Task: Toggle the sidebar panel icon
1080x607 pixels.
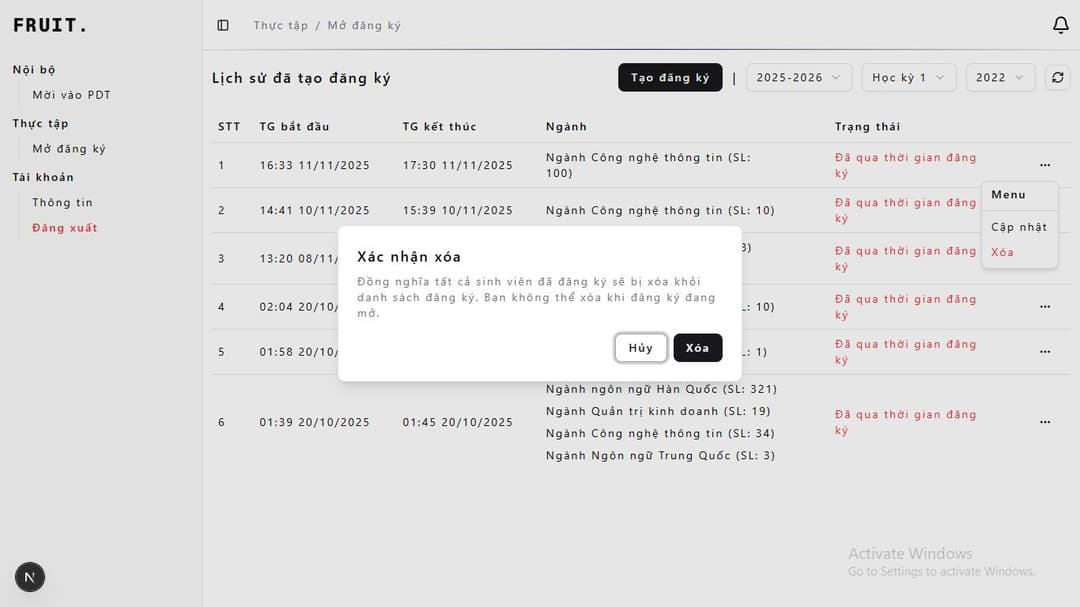Action: (223, 25)
